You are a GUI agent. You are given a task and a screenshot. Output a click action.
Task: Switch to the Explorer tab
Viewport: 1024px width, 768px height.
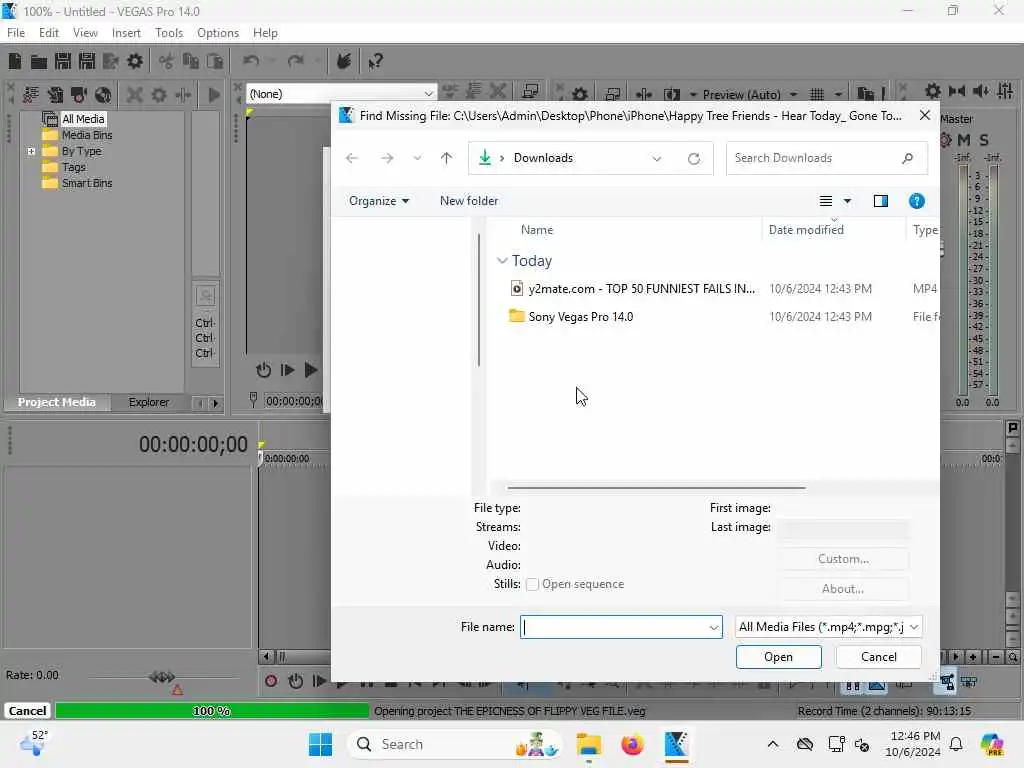[148, 402]
